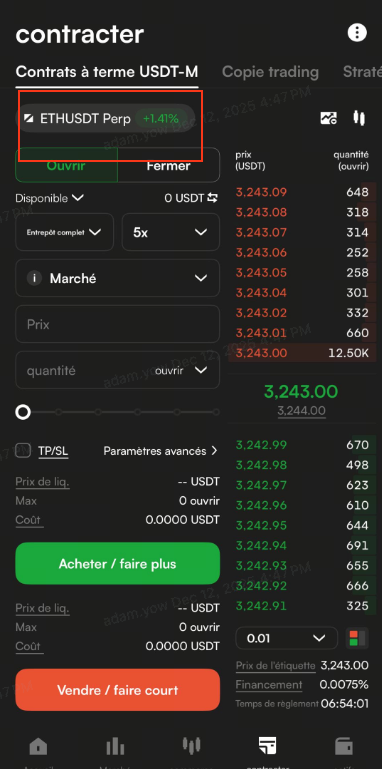Open the wallet icon in bottom bar
382x769 pixels.
(x=343, y=746)
